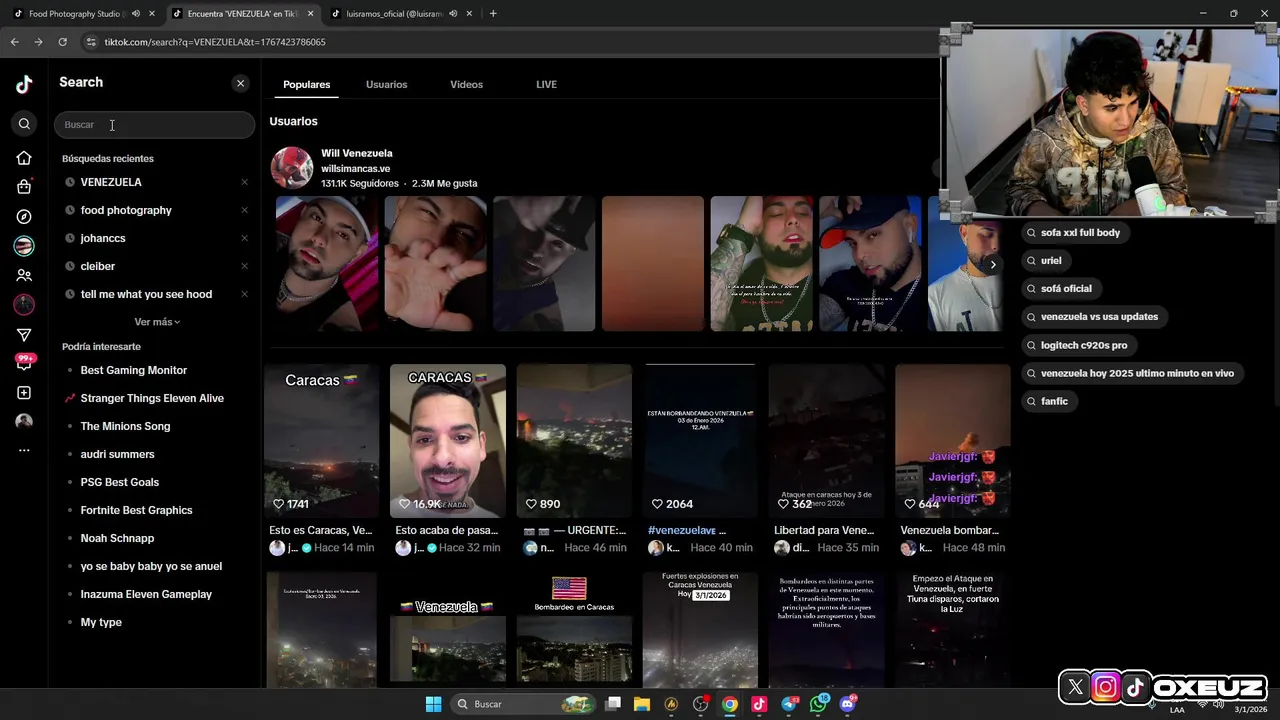This screenshot has height=720, width=1280.
Task: Open the More three-dots icon in sidebar
Action: (x=24, y=451)
